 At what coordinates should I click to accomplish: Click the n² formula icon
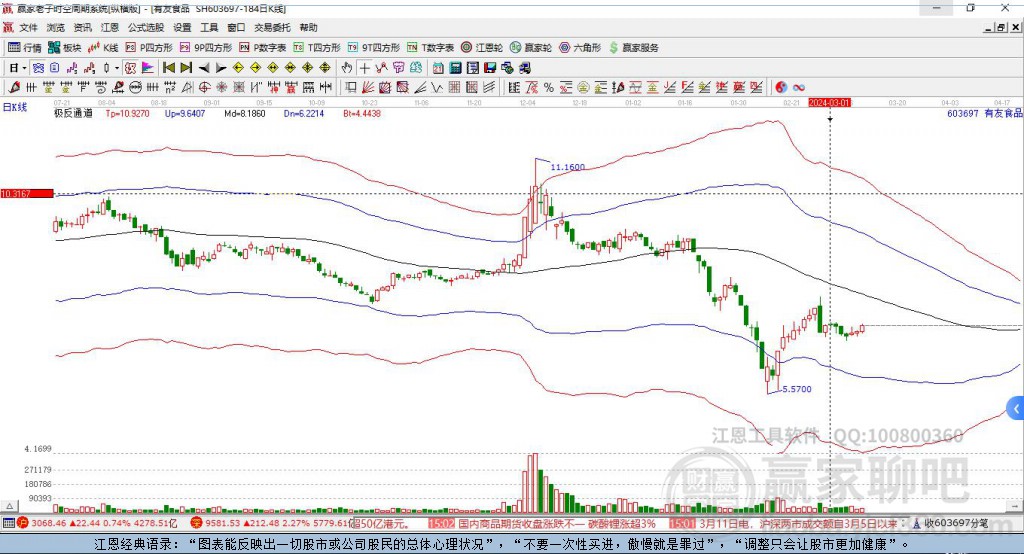pos(170,88)
